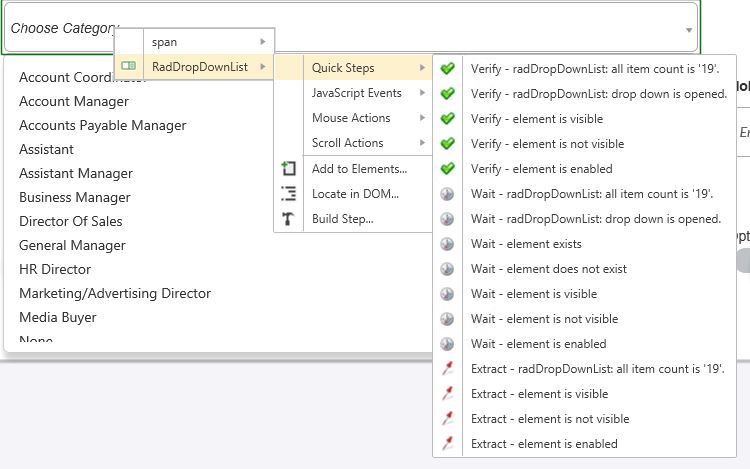Choose Accounts Payable Manager in list

(x=103, y=125)
